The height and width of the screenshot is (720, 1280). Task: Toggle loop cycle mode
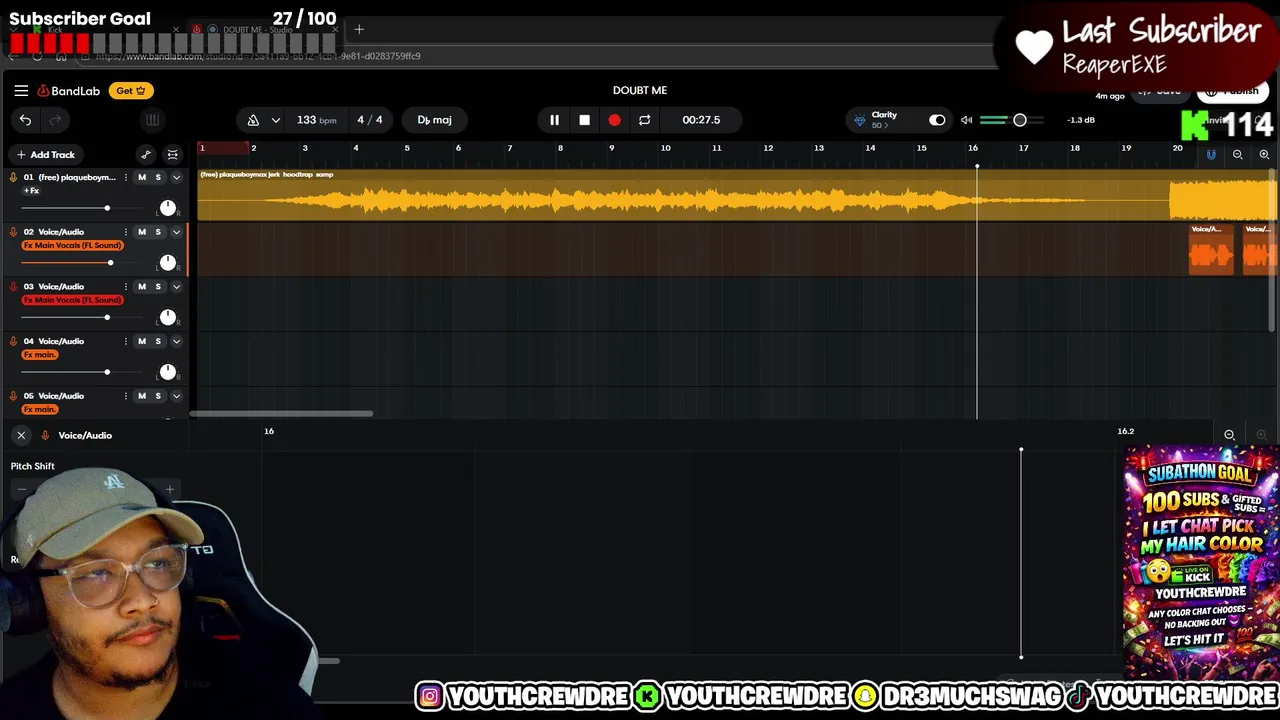coord(645,120)
